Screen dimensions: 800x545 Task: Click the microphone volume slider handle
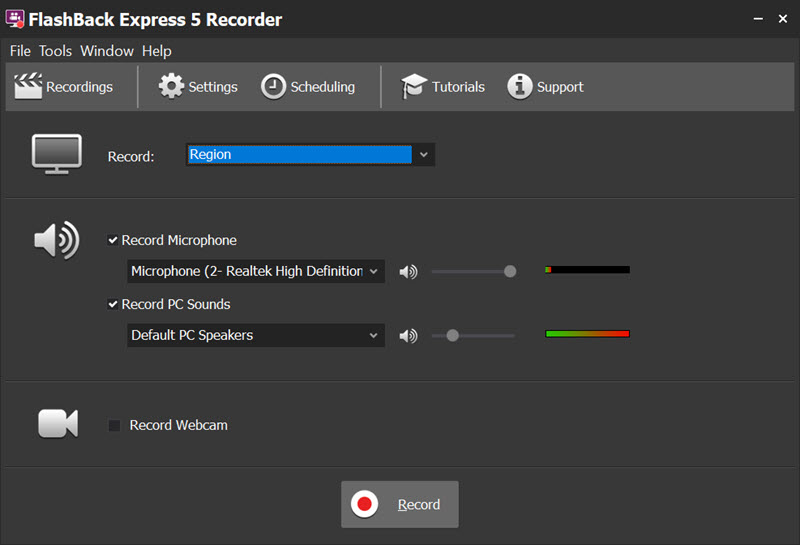tap(510, 271)
